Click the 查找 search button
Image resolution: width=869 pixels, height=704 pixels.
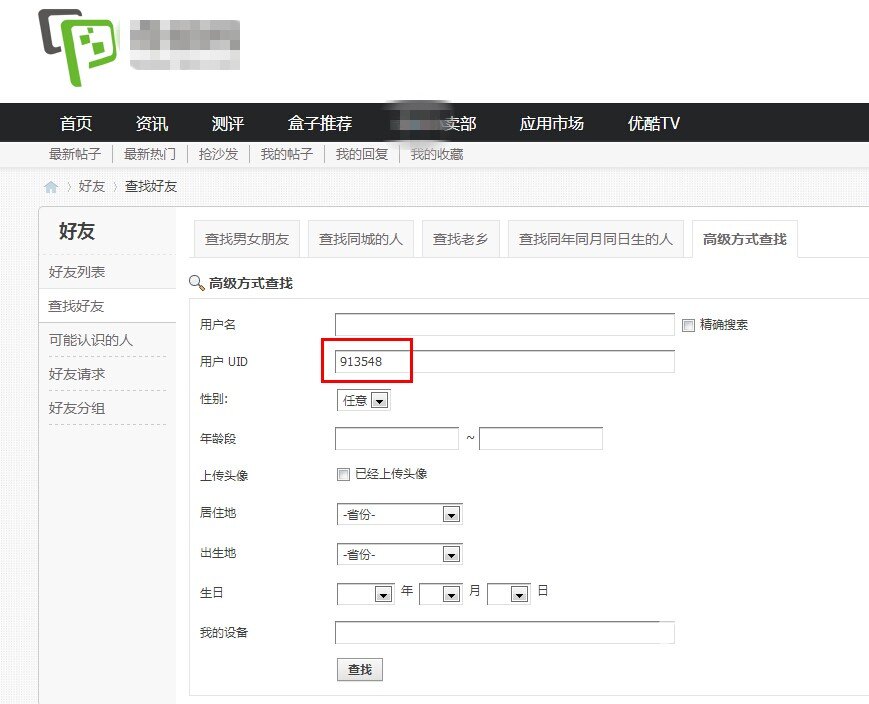tap(359, 669)
